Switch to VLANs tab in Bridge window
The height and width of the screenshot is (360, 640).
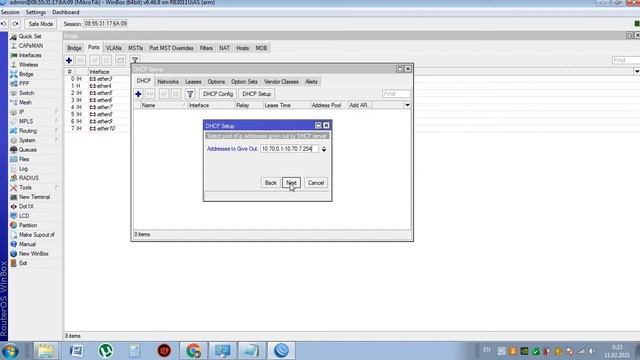tap(113, 48)
